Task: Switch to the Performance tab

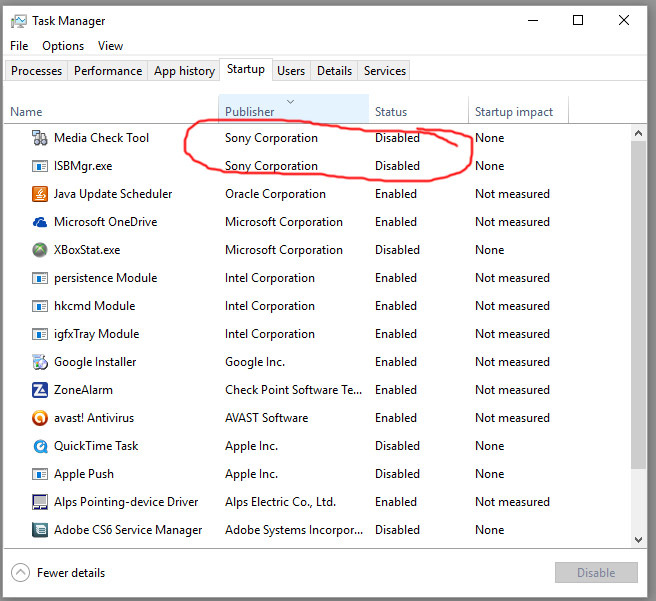Action: coord(108,71)
